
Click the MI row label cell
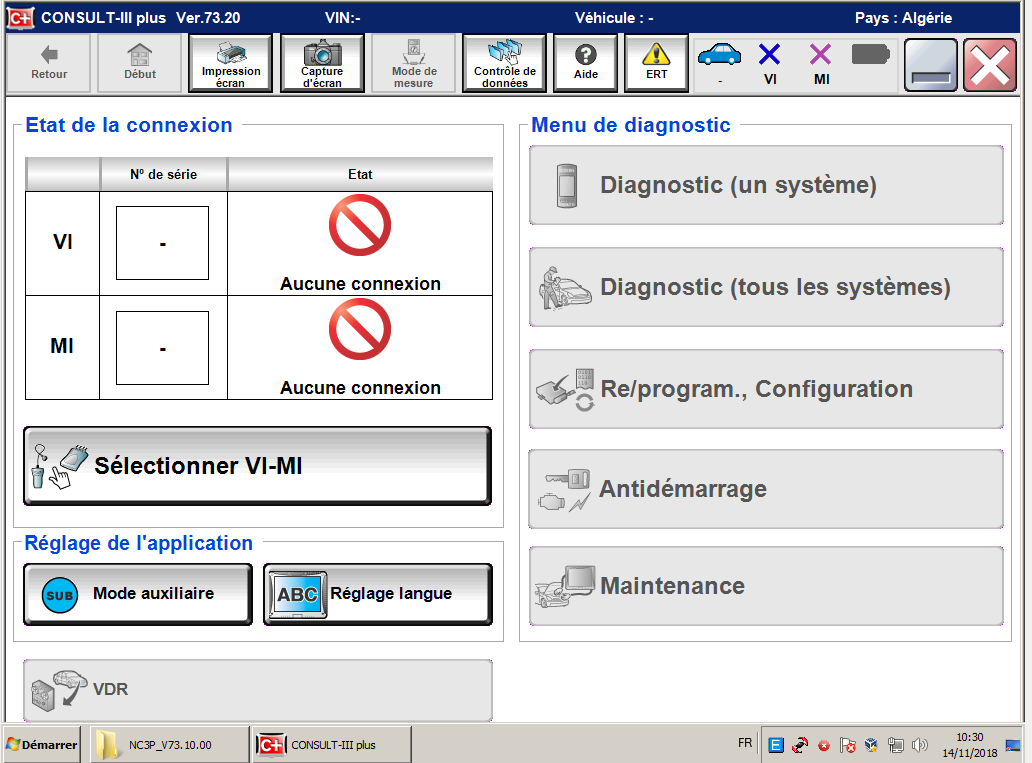(63, 347)
